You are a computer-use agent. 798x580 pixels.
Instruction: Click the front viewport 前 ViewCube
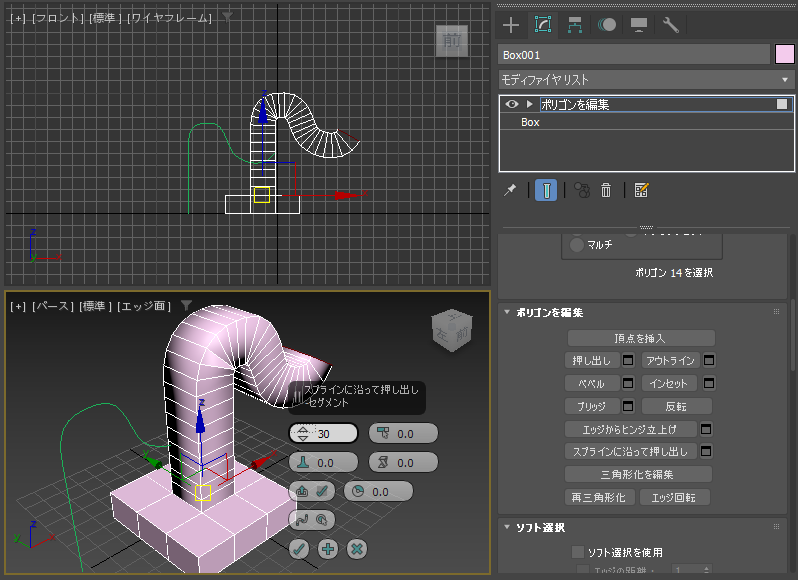point(452,41)
